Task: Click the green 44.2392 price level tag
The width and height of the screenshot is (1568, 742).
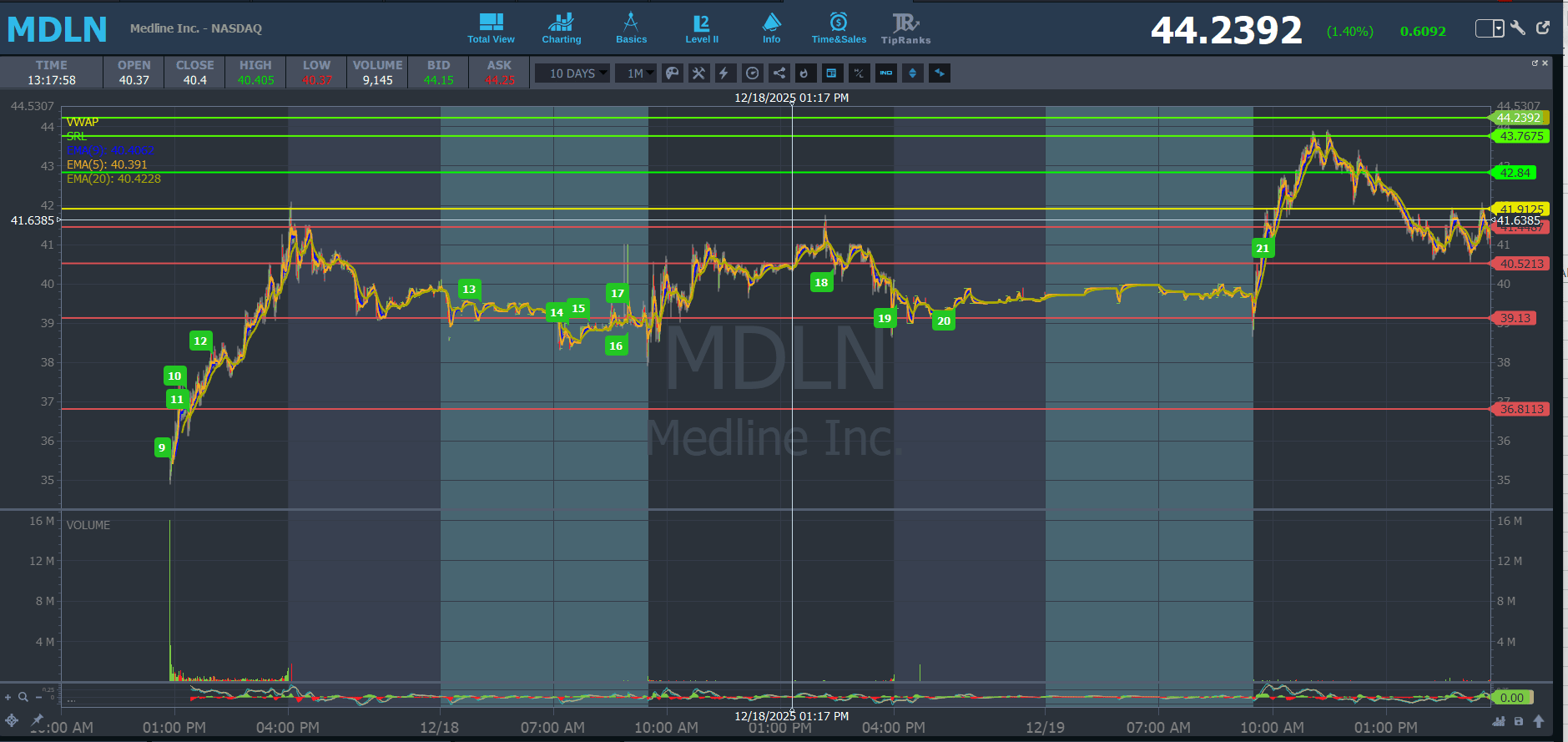Action: pos(1519,118)
